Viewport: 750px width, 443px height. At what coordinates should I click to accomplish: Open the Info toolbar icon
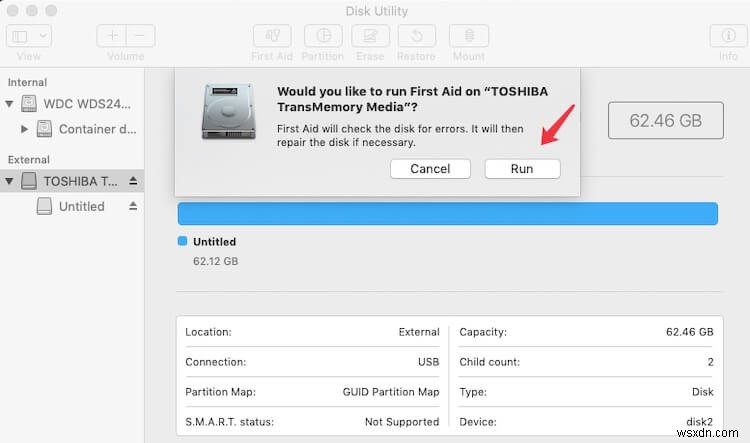click(728, 35)
